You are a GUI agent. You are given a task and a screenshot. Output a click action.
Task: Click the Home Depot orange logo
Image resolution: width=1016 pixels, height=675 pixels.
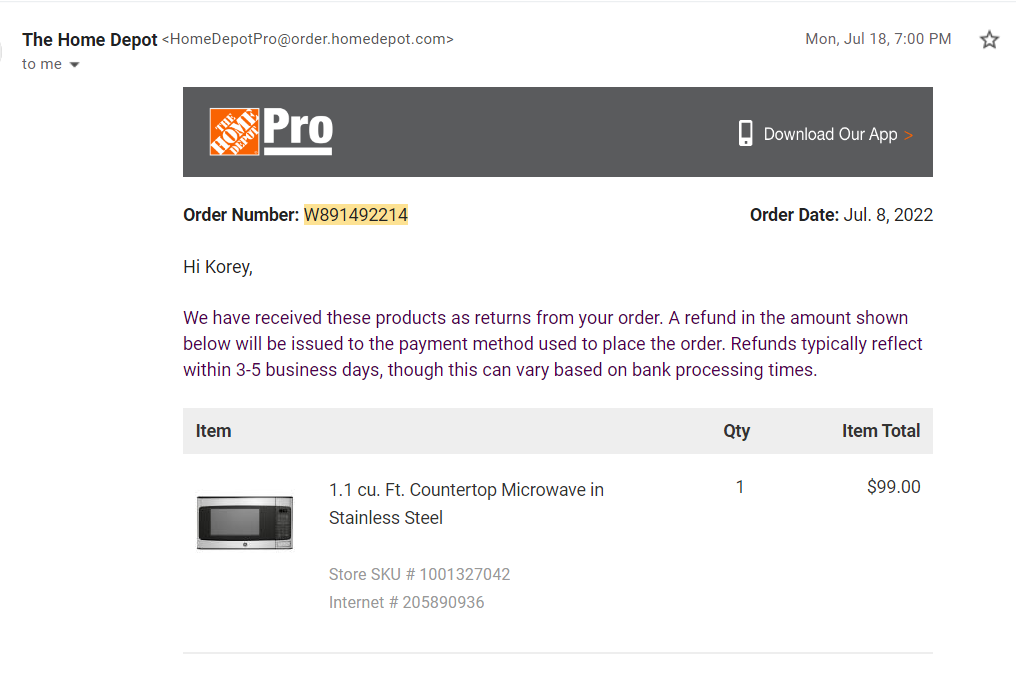click(x=235, y=132)
